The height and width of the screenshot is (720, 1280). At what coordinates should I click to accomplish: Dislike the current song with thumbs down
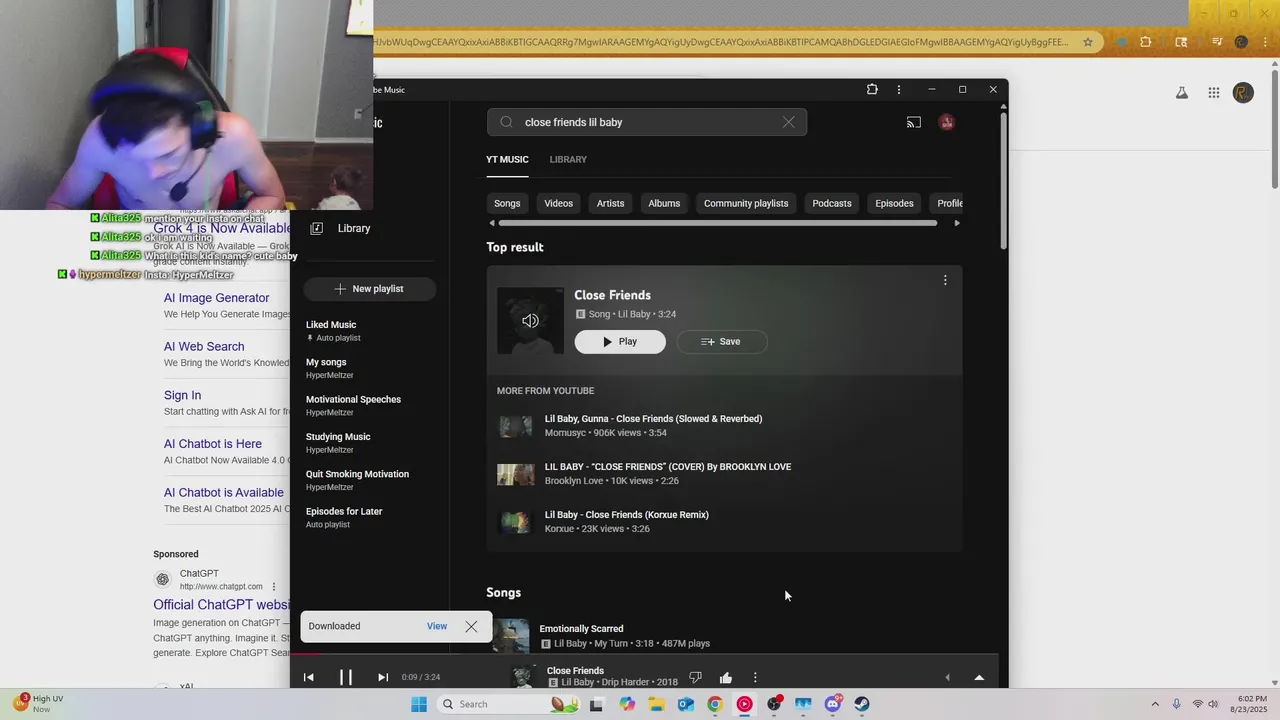pyautogui.click(x=695, y=678)
